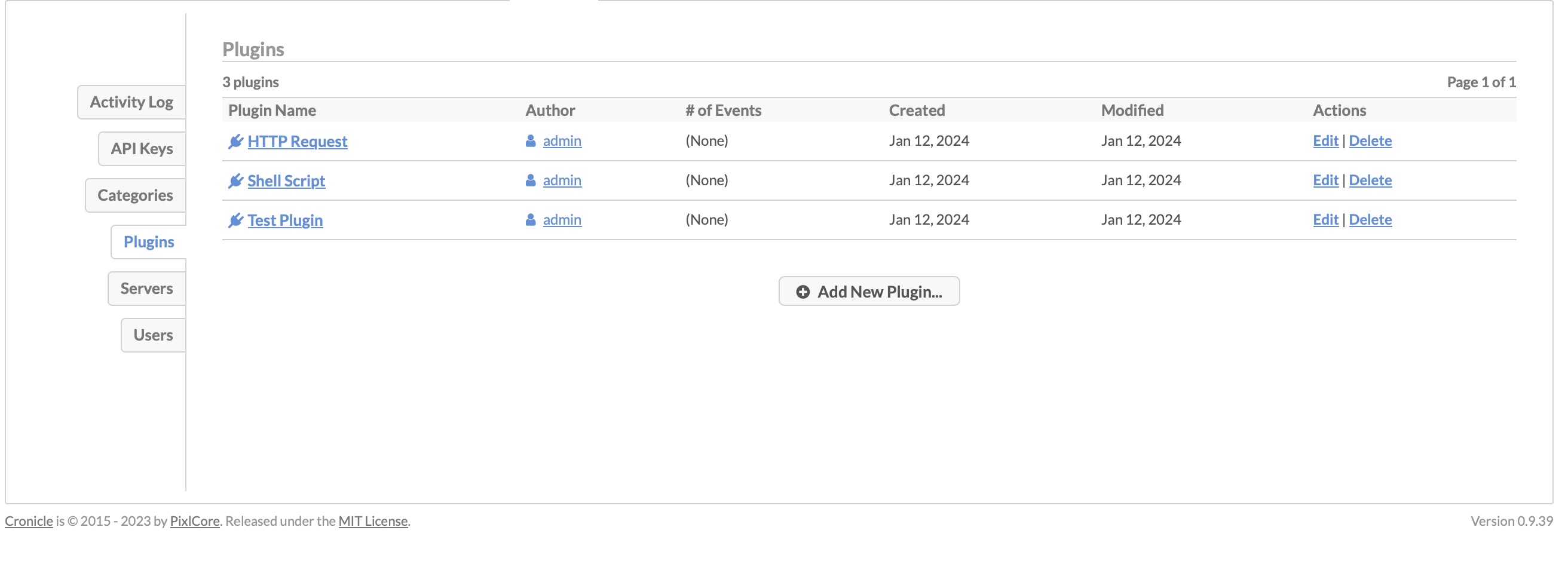Click the plug icon beside HTTP Request
The height and width of the screenshot is (576, 1568).
(x=236, y=140)
